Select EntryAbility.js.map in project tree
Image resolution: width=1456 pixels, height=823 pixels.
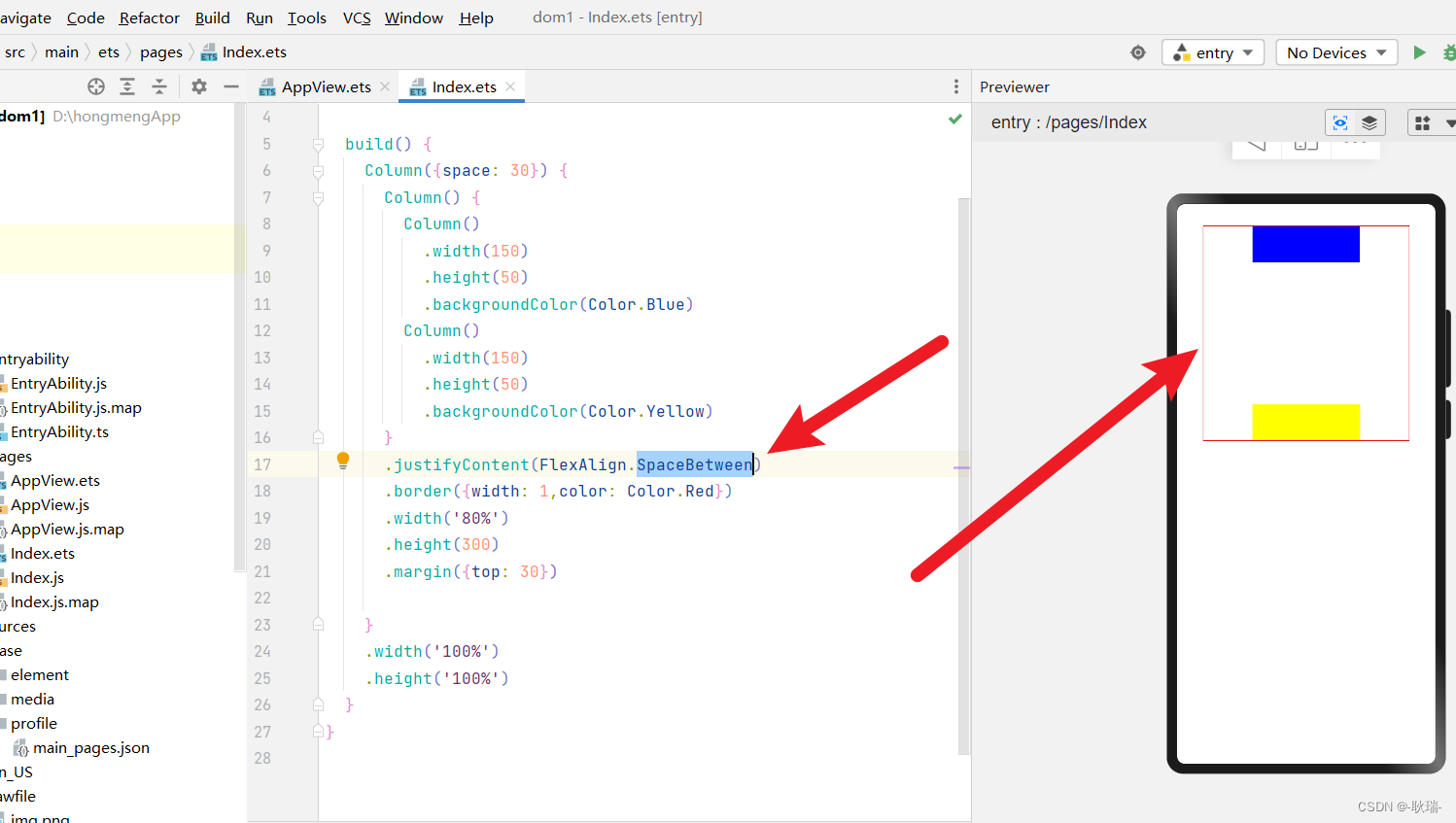76,407
